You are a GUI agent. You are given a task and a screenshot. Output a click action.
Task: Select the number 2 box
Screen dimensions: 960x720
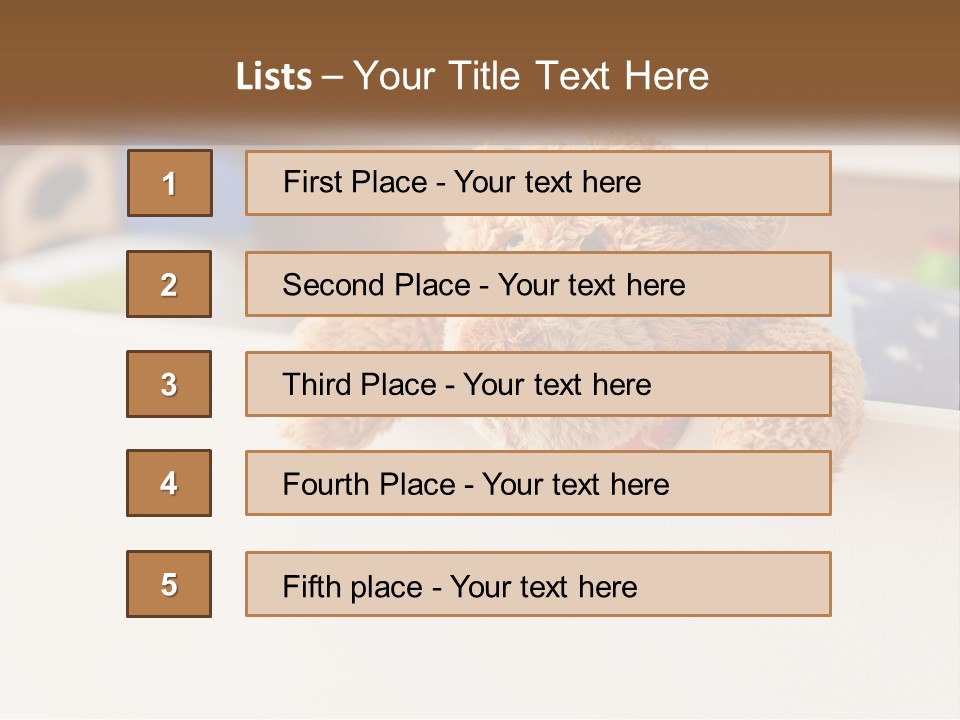tap(169, 284)
